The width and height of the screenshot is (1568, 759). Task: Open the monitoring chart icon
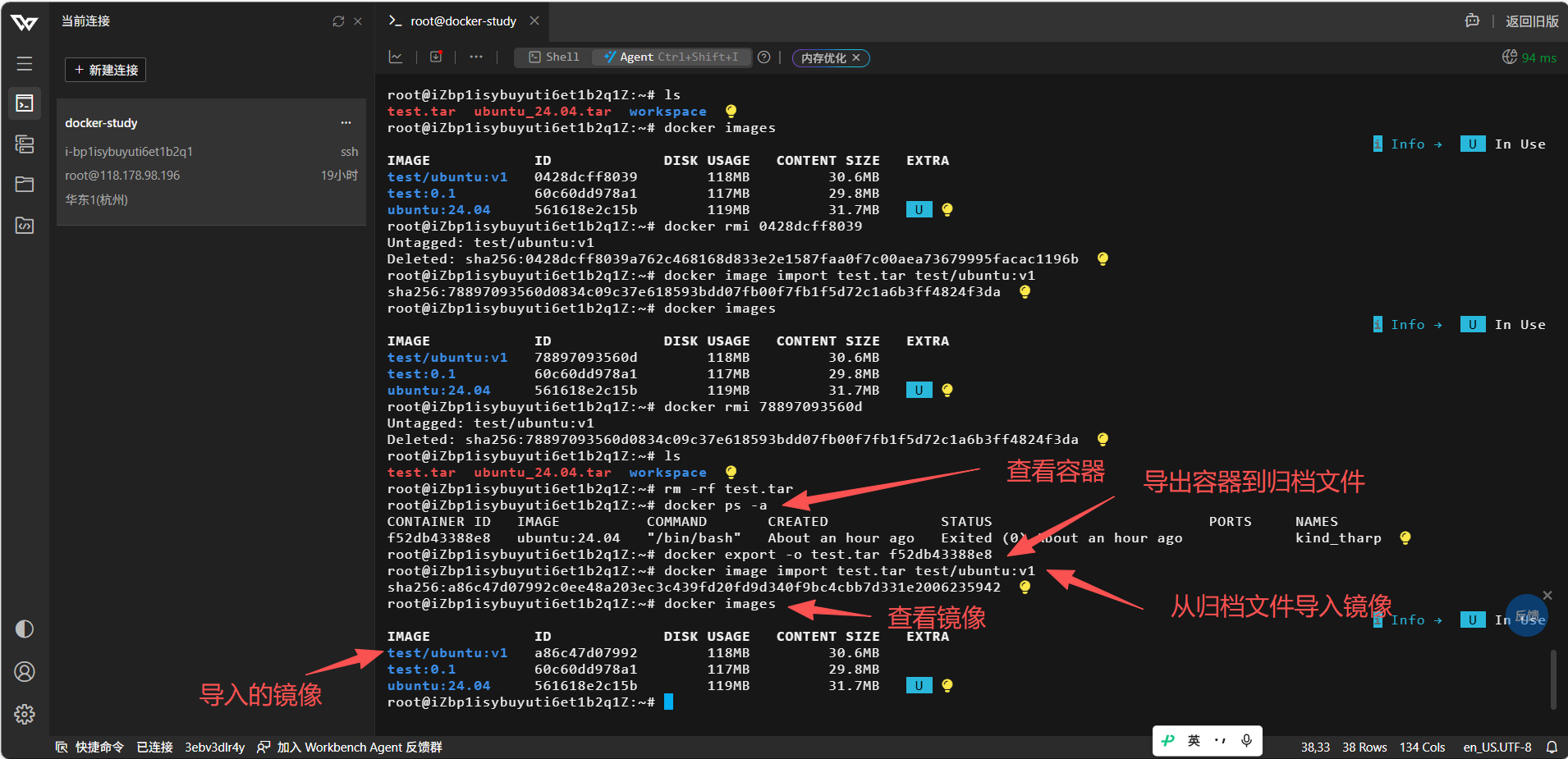pyautogui.click(x=396, y=57)
